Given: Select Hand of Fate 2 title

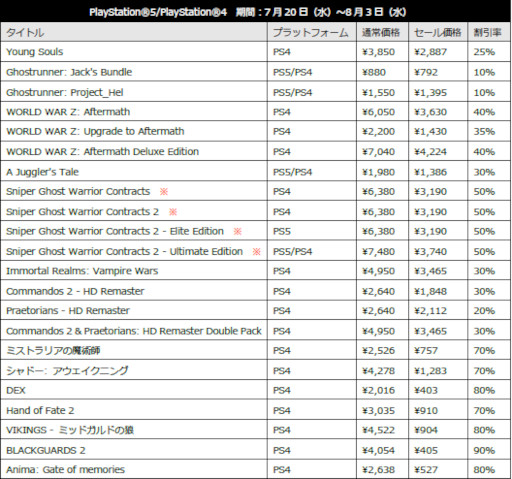Looking at the screenshot, I should coord(40,411).
